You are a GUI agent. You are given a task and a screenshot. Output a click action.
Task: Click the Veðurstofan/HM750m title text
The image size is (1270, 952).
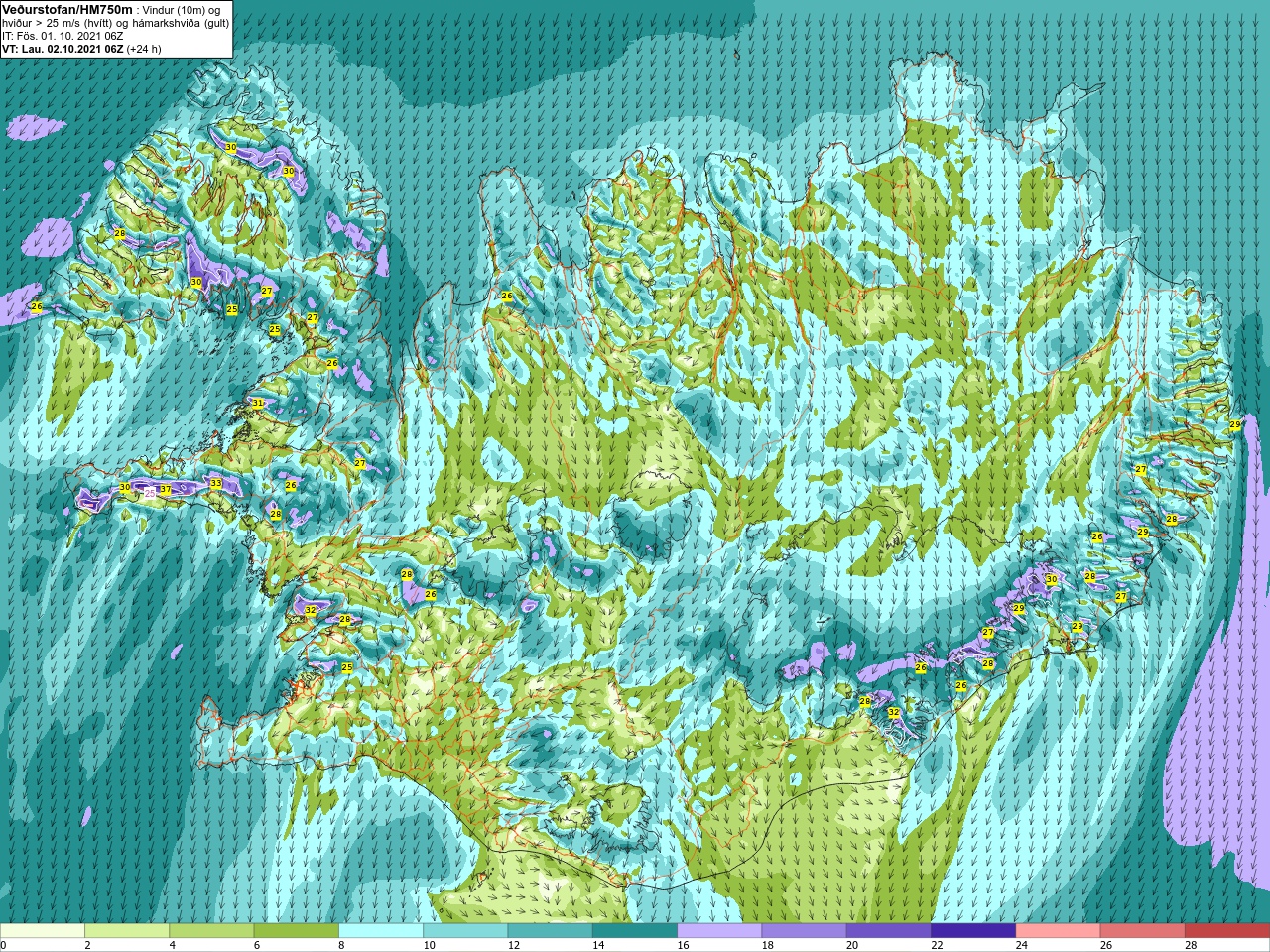(x=67, y=9)
